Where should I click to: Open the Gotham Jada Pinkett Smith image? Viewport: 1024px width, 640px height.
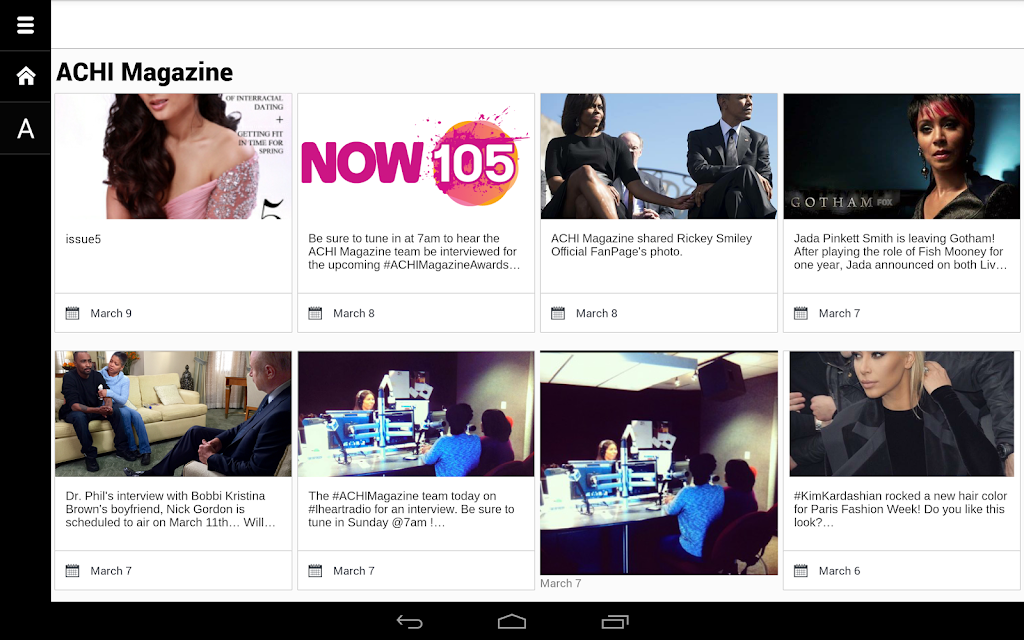click(x=901, y=156)
